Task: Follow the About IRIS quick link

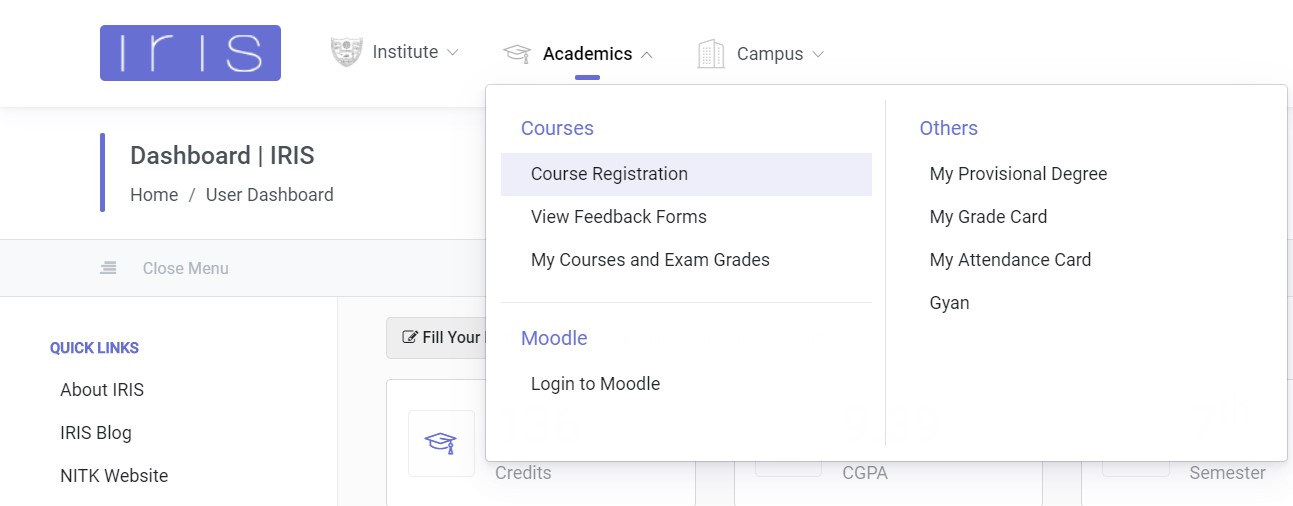Action: point(102,390)
